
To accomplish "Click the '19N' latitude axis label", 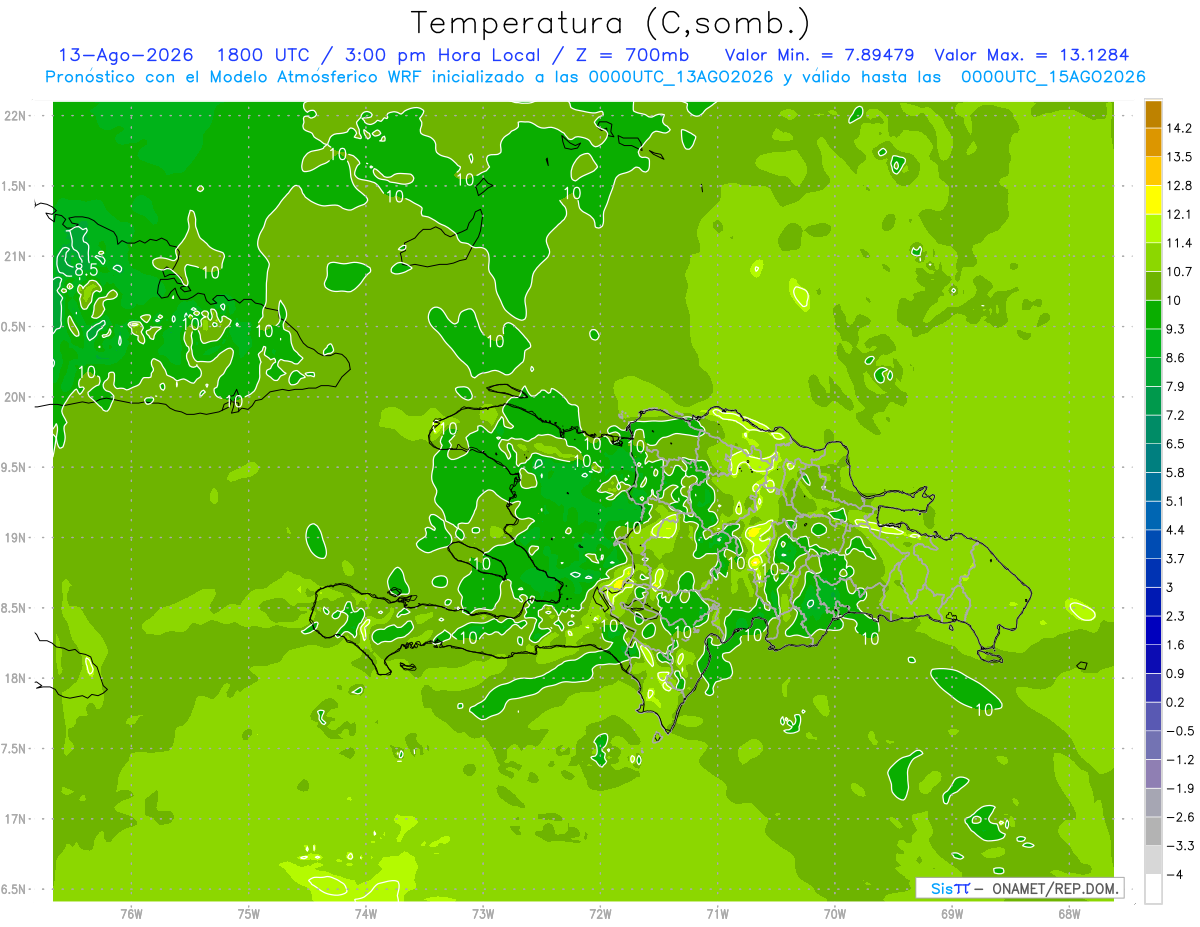I will click(x=17, y=538).
